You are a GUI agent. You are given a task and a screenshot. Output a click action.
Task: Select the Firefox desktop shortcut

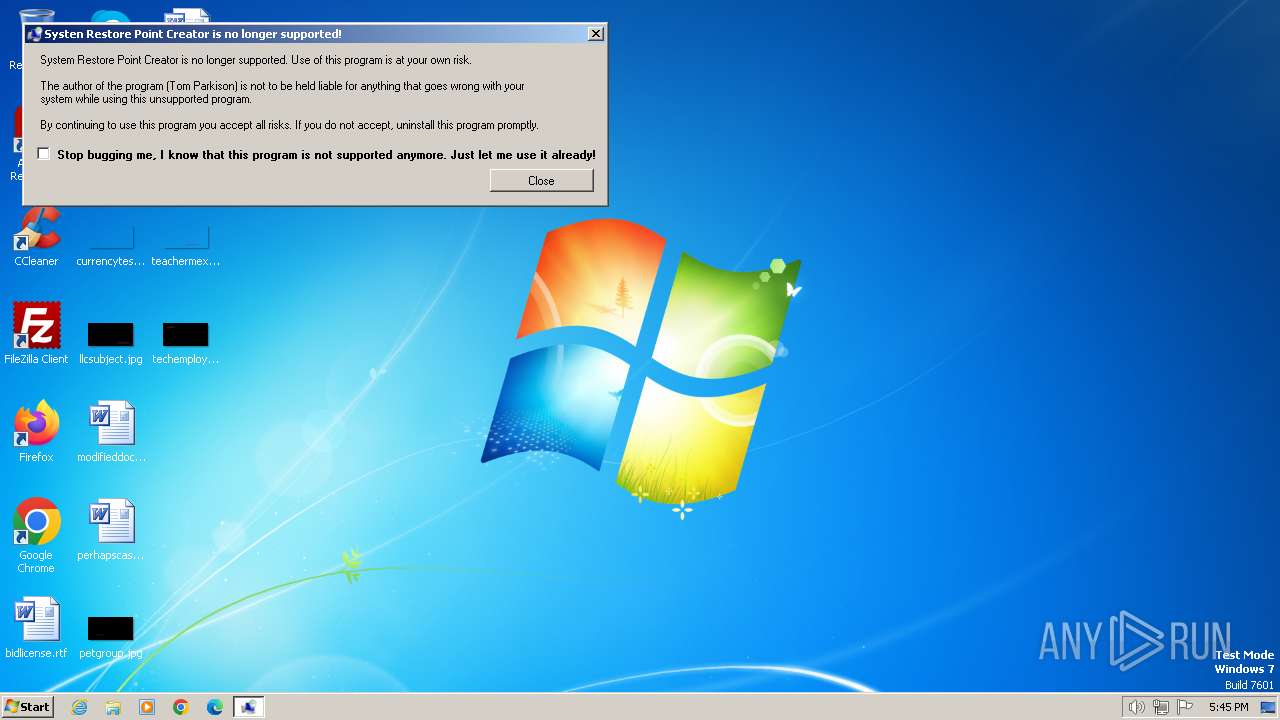pos(36,432)
